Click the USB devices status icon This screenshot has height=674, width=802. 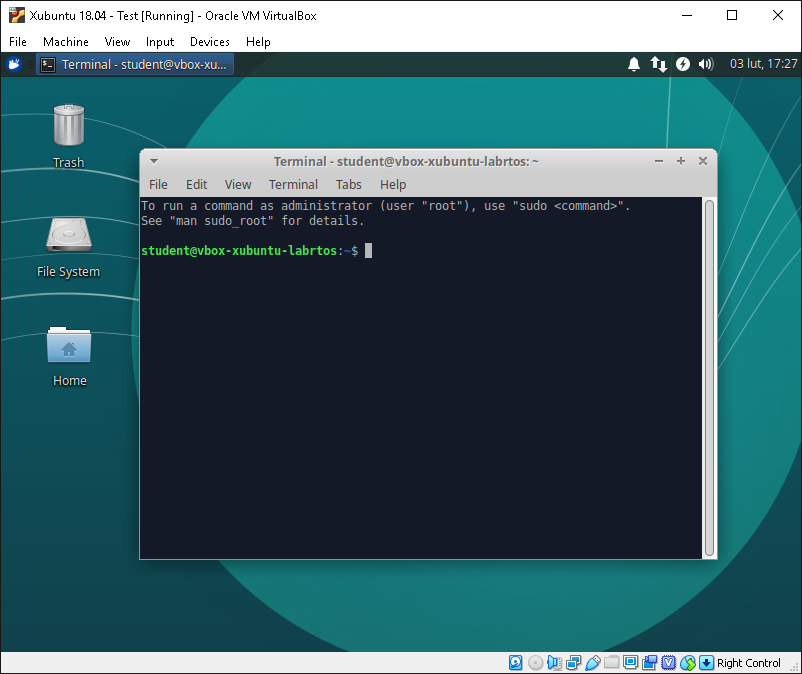click(593, 663)
